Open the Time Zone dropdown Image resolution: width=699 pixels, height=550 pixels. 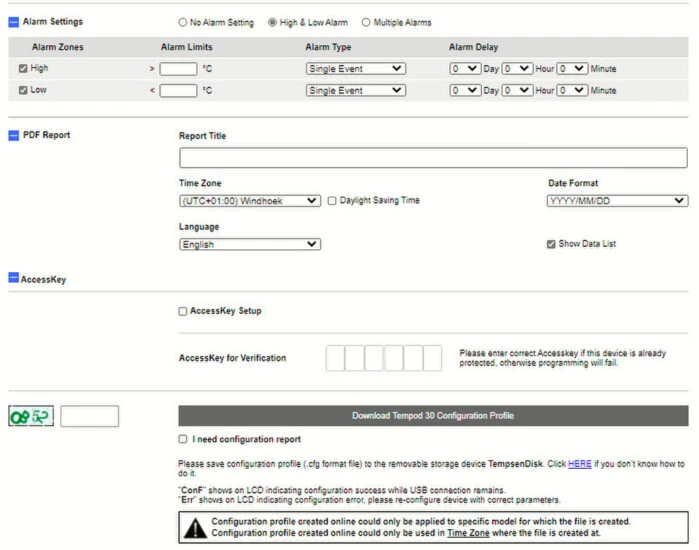[249, 200]
